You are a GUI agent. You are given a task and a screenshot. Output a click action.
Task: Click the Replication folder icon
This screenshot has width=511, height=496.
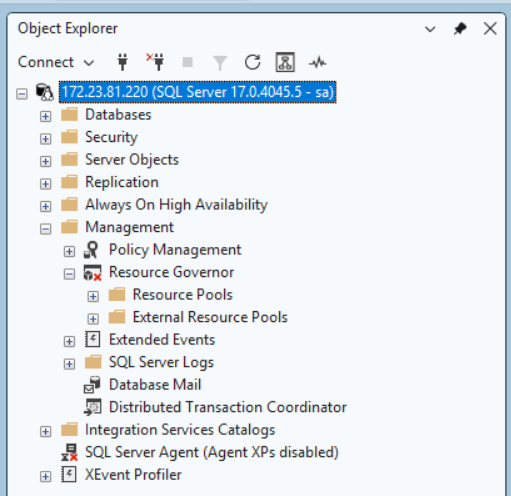click(x=69, y=182)
